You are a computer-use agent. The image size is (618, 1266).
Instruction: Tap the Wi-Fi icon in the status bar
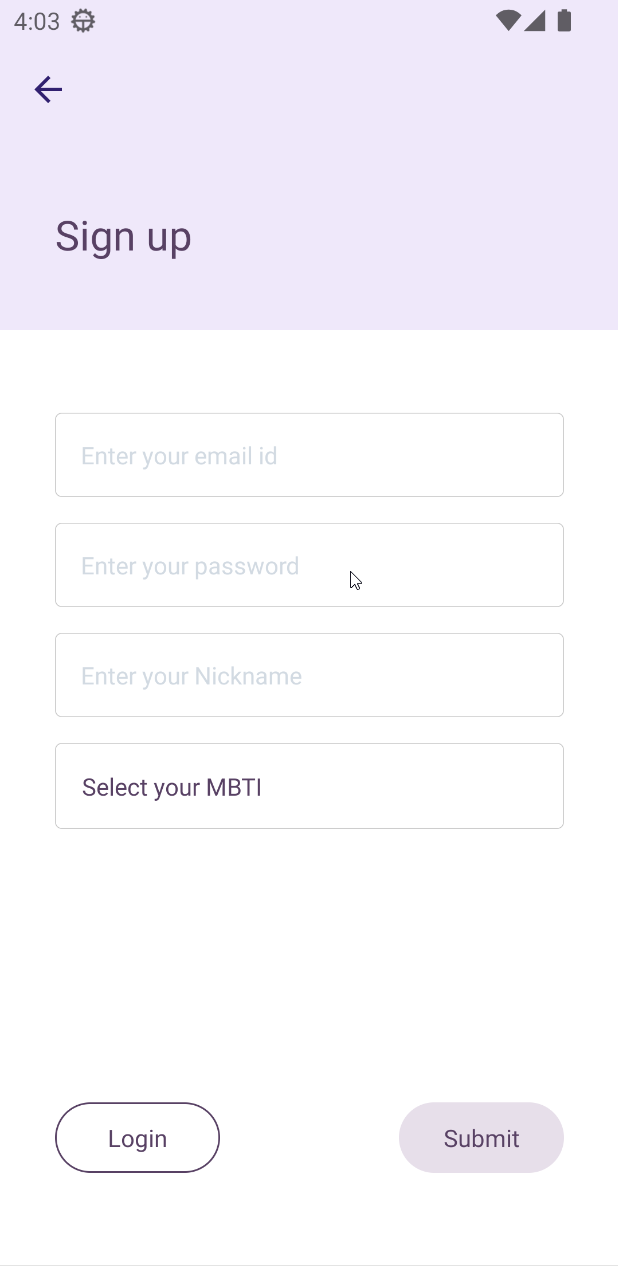(x=508, y=20)
